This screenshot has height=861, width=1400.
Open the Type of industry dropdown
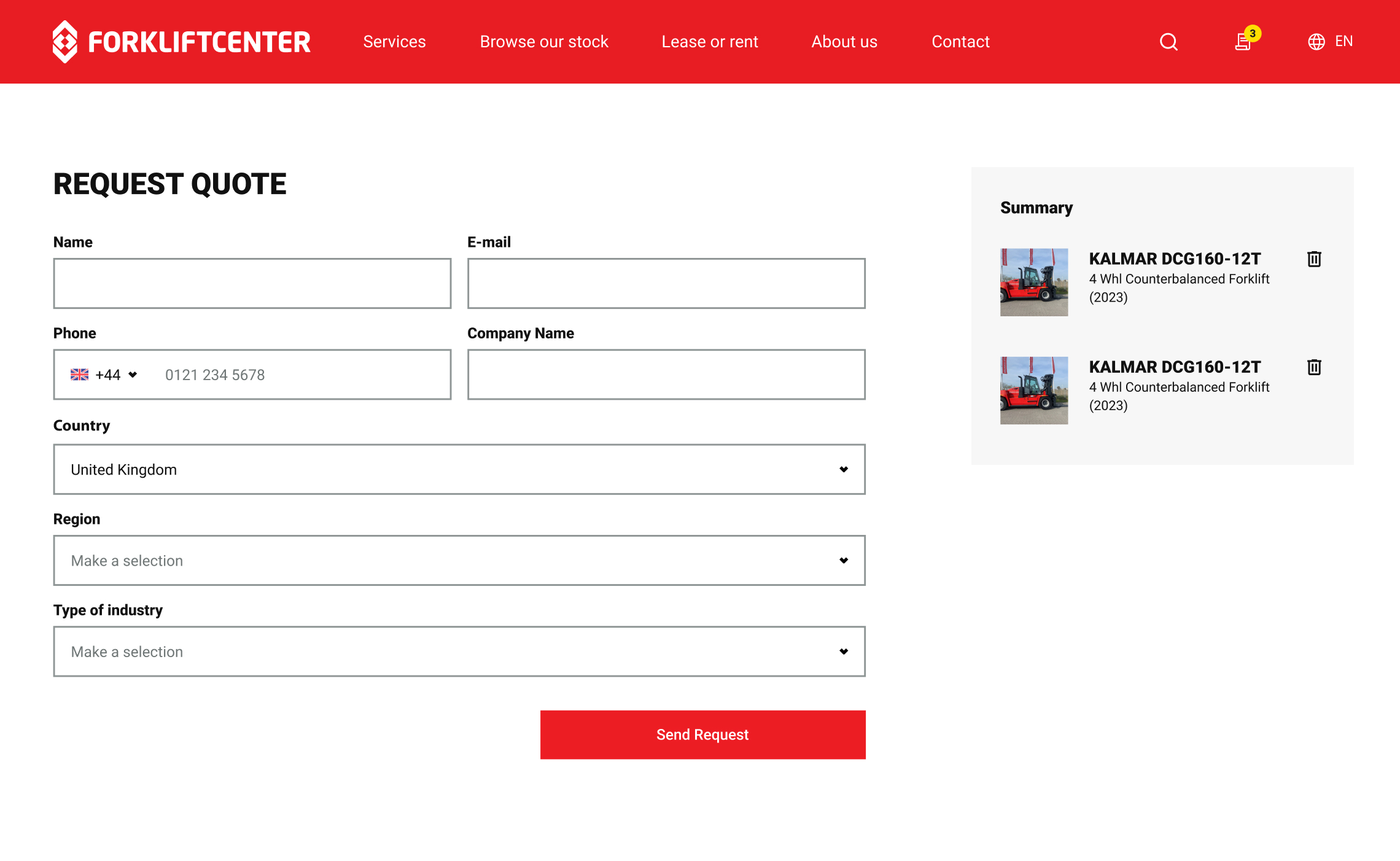coord(459,651)
